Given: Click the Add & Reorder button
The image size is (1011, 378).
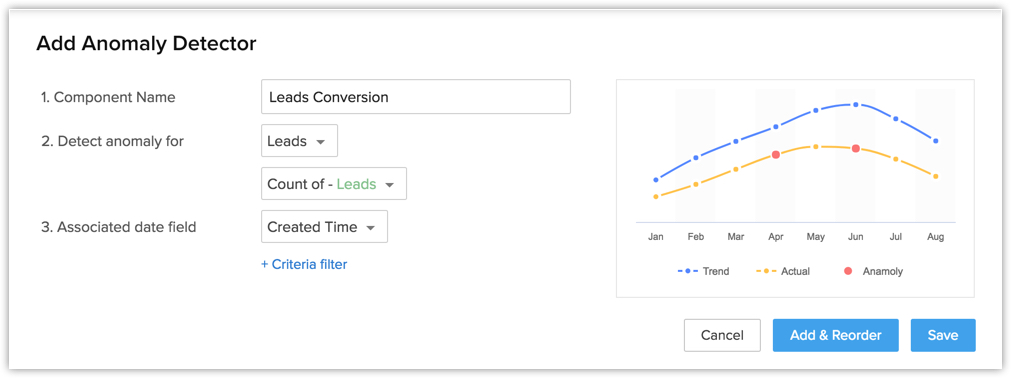Looking at the screenshot, I should coord(836,335).
